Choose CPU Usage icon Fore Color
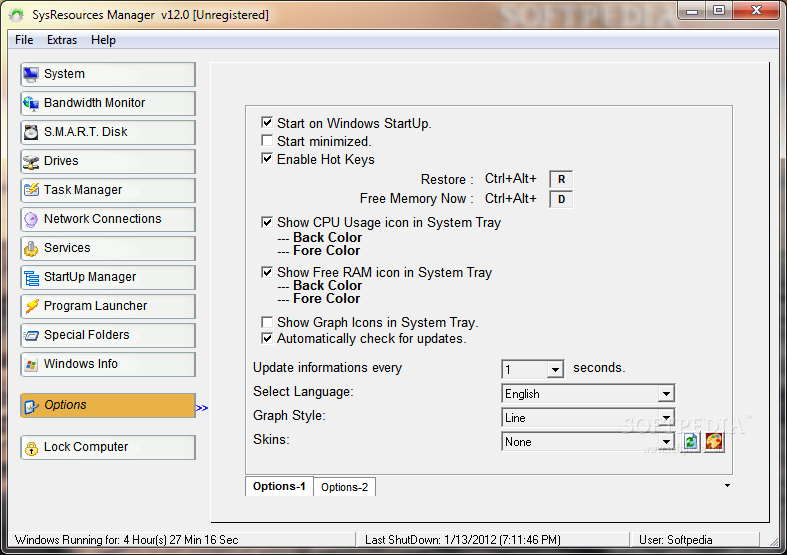The image size is (787, 555). [326, 250]
